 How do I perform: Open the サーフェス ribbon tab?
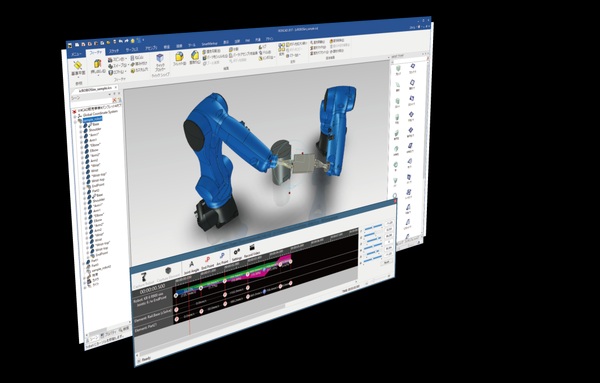[132, 50]
